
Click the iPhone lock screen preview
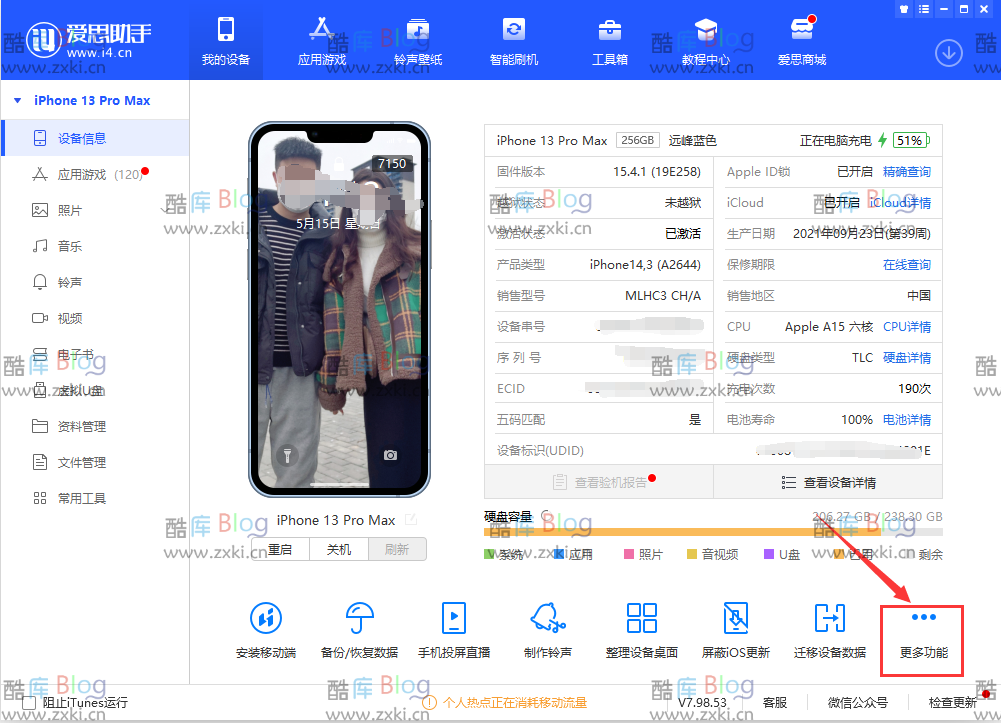(x=339, y=310)
